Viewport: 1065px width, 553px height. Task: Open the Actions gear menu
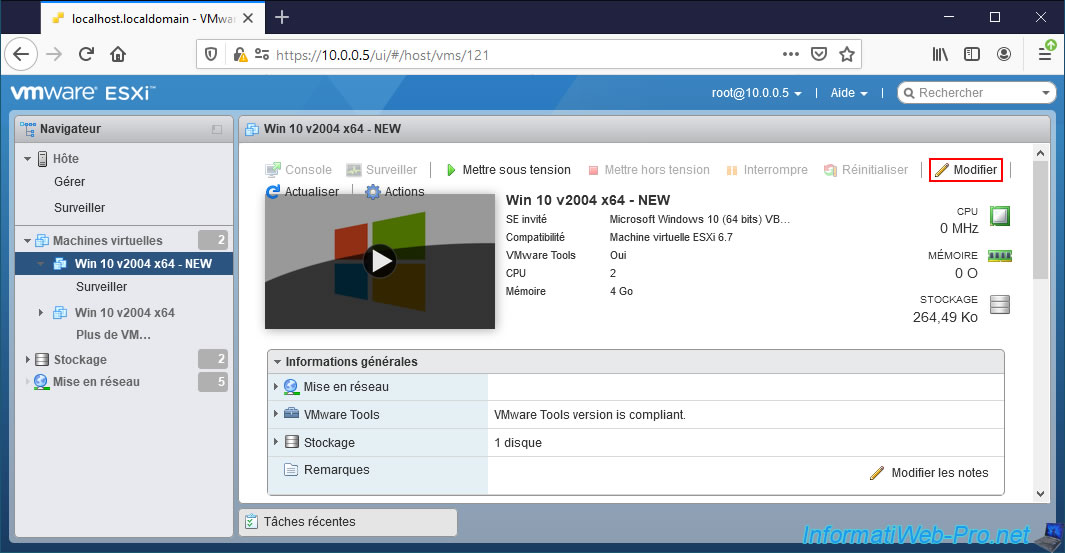(395, 192)
